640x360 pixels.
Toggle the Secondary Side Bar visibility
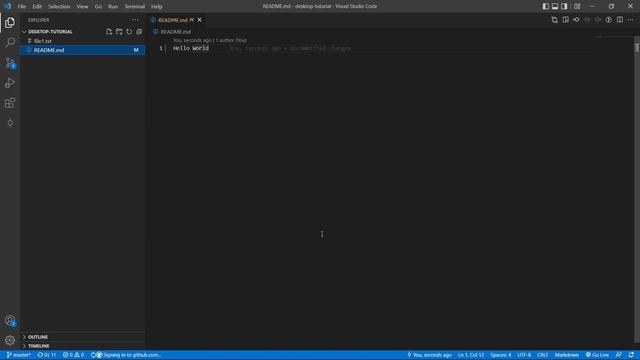pyautogui.click(x=564, y=6)
